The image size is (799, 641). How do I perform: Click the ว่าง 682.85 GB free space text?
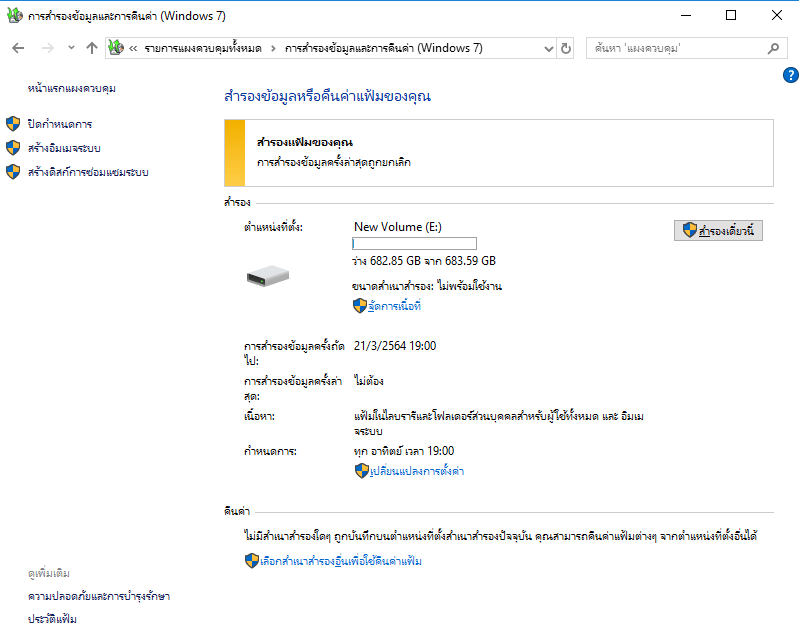tap(423, 261)
